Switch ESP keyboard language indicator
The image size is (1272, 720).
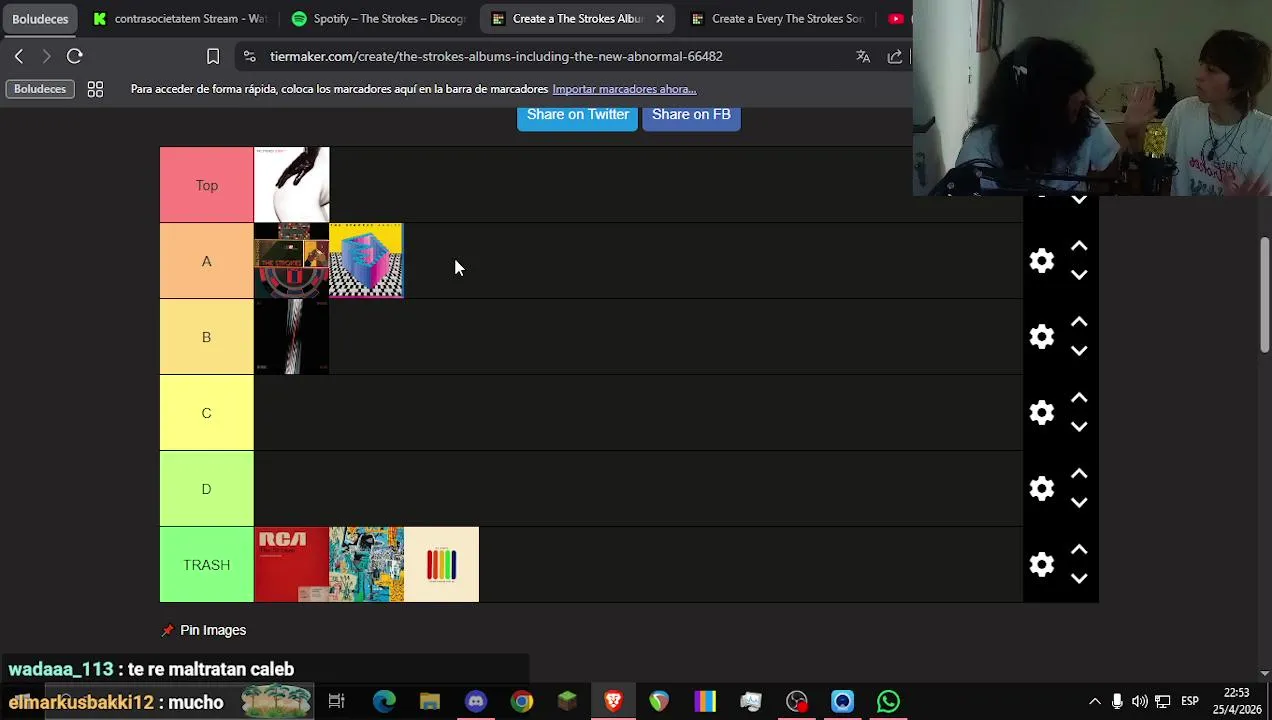pos(1190,701)
